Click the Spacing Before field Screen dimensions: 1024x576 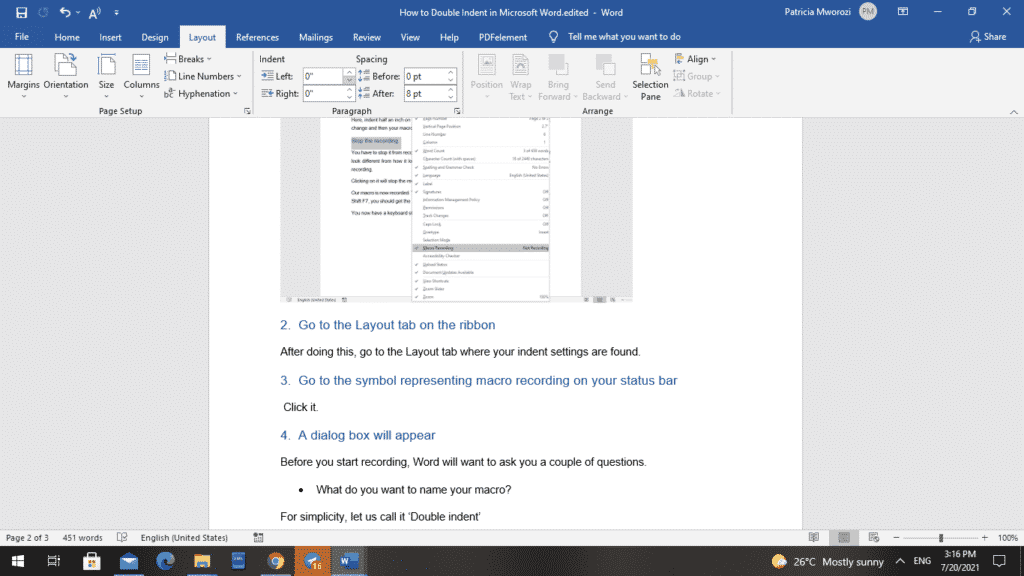tap(424, 76)
